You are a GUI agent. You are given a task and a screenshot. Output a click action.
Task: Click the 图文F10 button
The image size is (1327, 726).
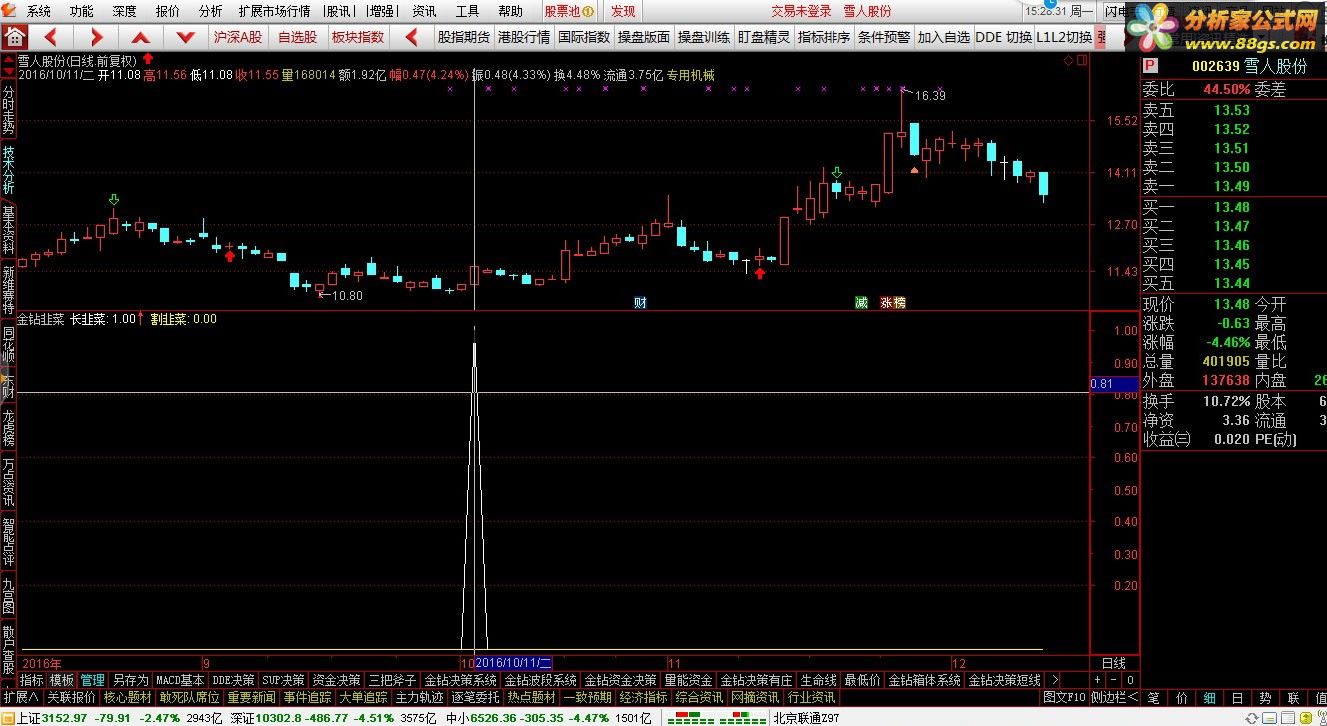coord(1064,697)
